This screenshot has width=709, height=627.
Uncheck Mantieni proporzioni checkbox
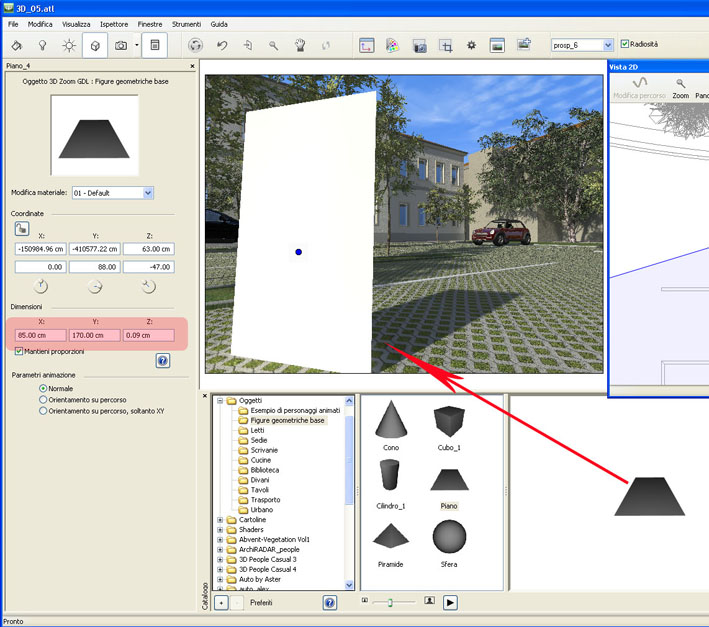20,352
